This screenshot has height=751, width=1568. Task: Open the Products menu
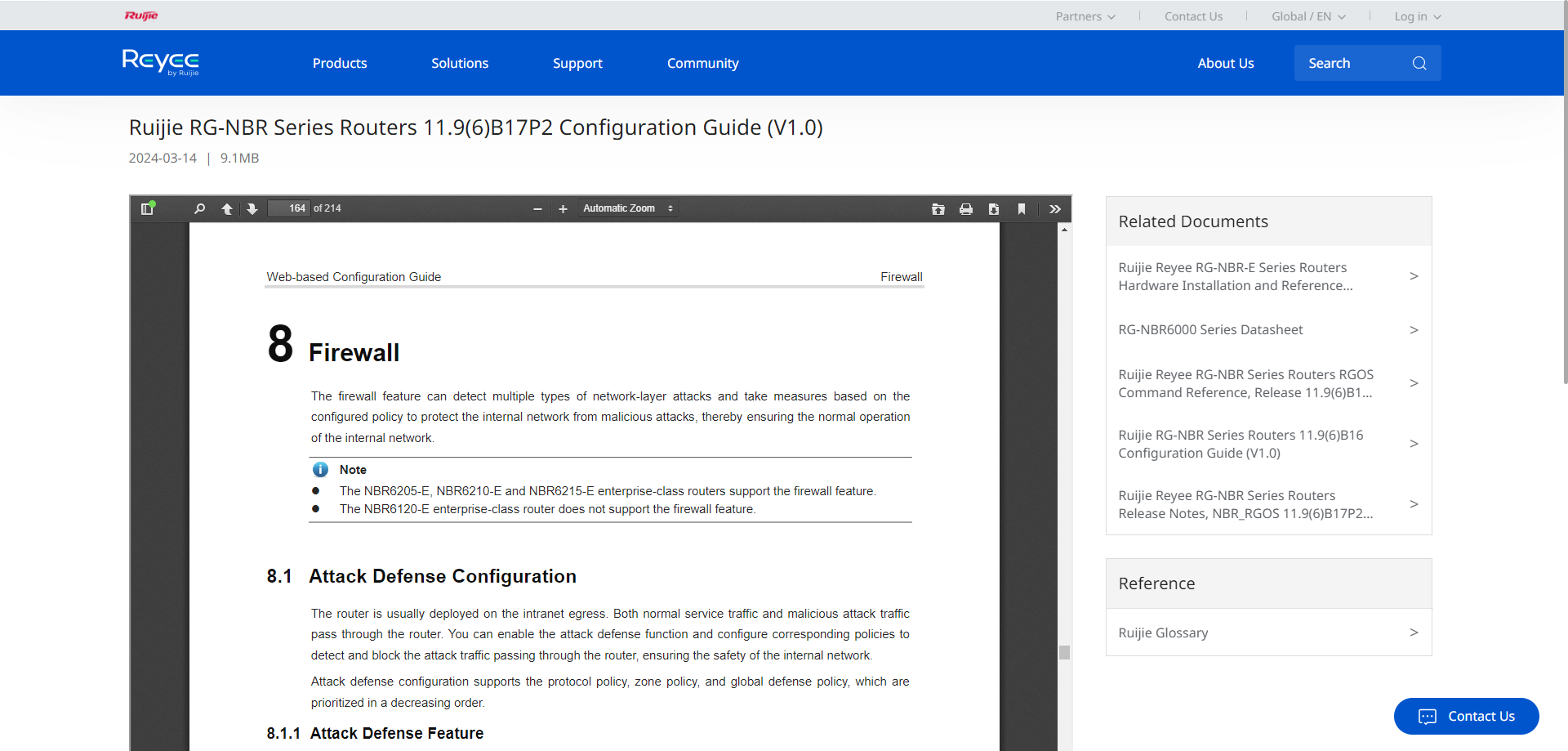click(340, 63)
